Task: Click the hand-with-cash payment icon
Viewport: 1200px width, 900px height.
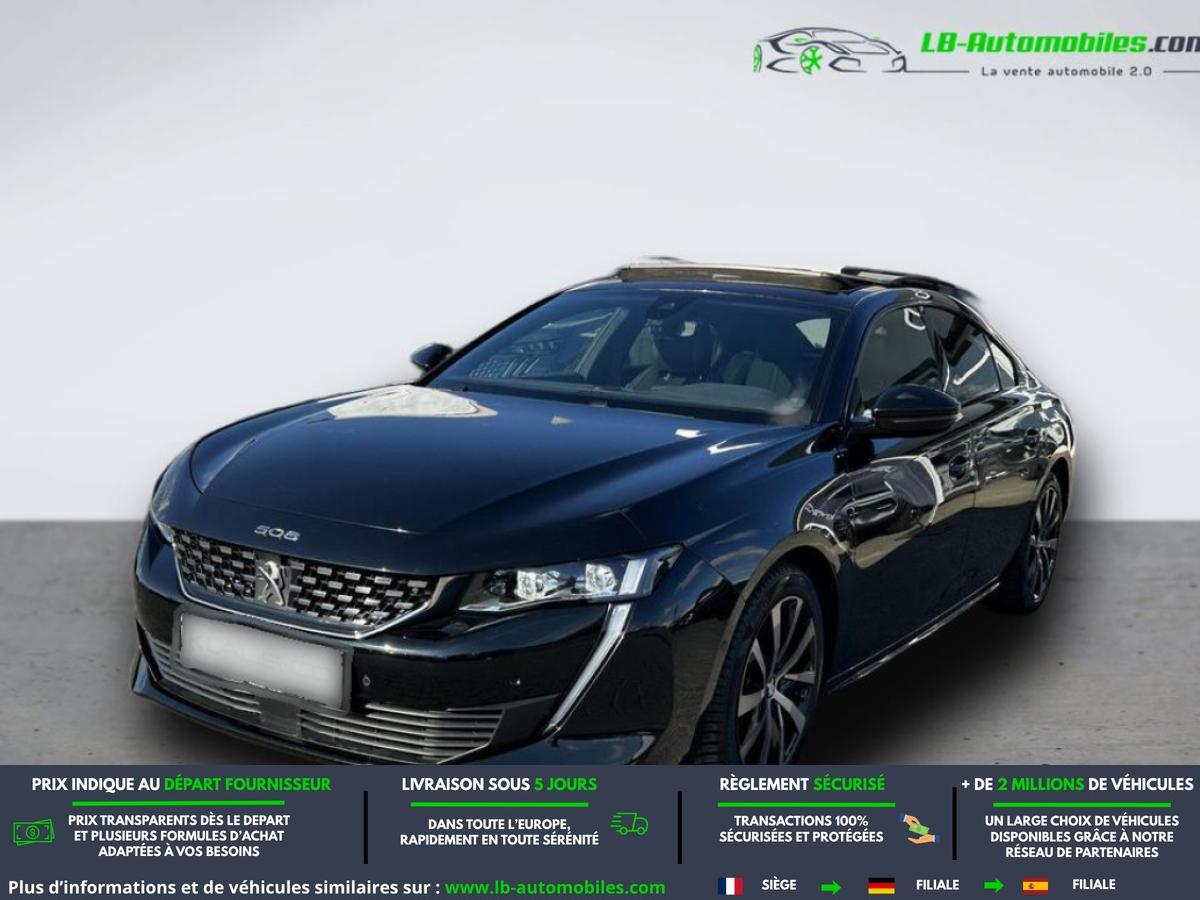Action: click(x=917, y=828)
